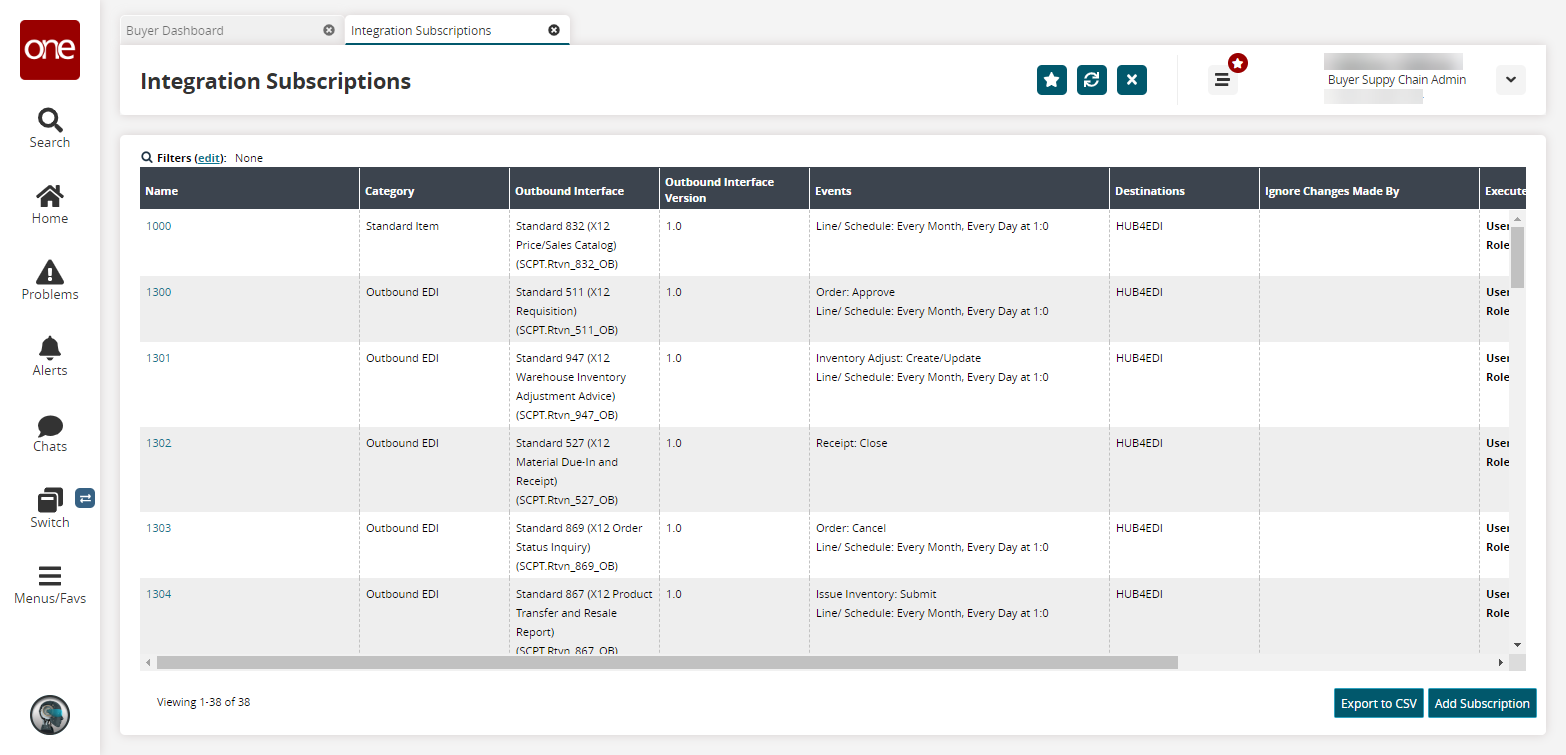Open subscription 1301 link
This screenshot has width=1566, height=755.
pyautogui.click(x=158, y=358)
